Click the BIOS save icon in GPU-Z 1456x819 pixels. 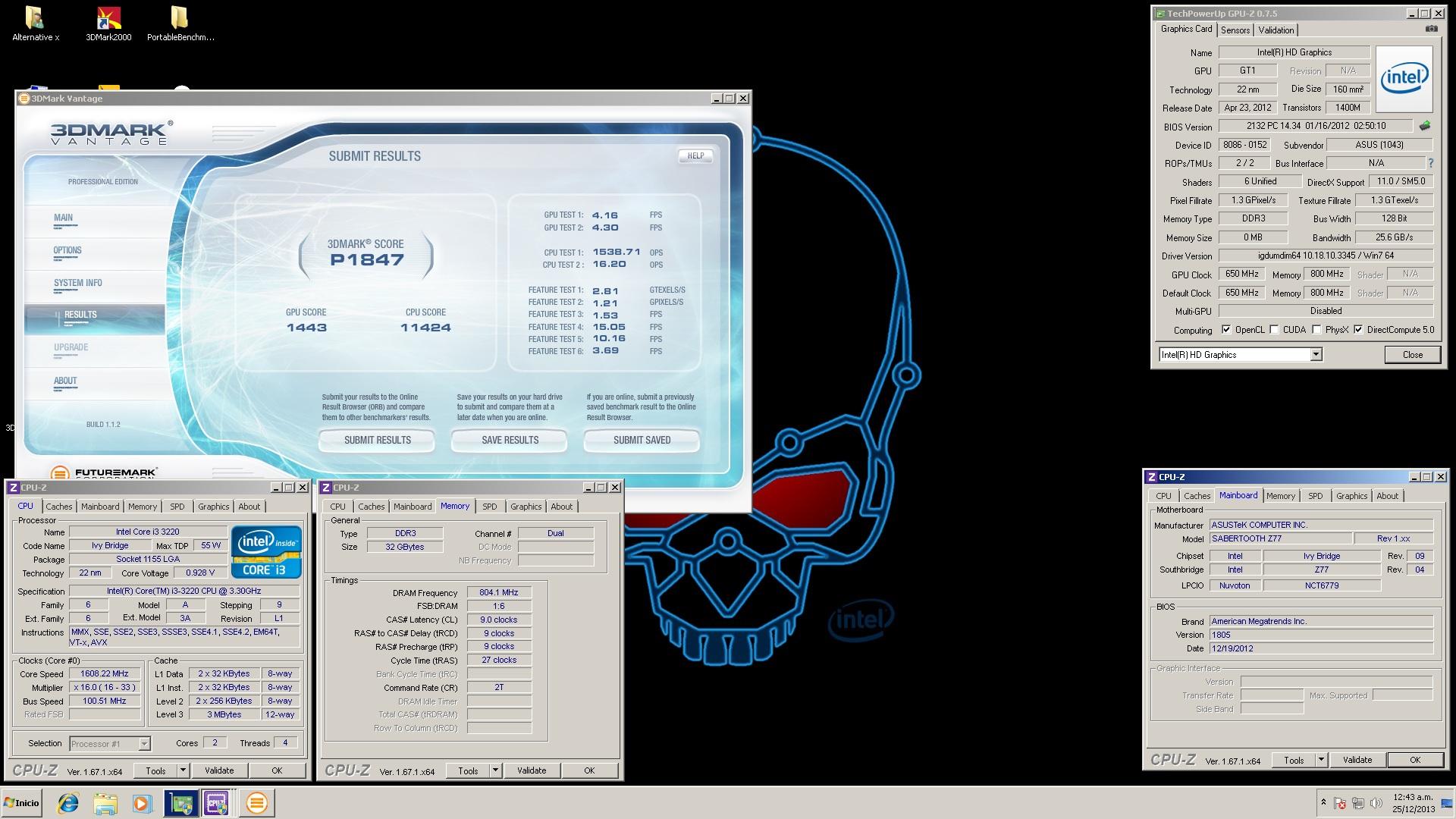[1425, 126]
